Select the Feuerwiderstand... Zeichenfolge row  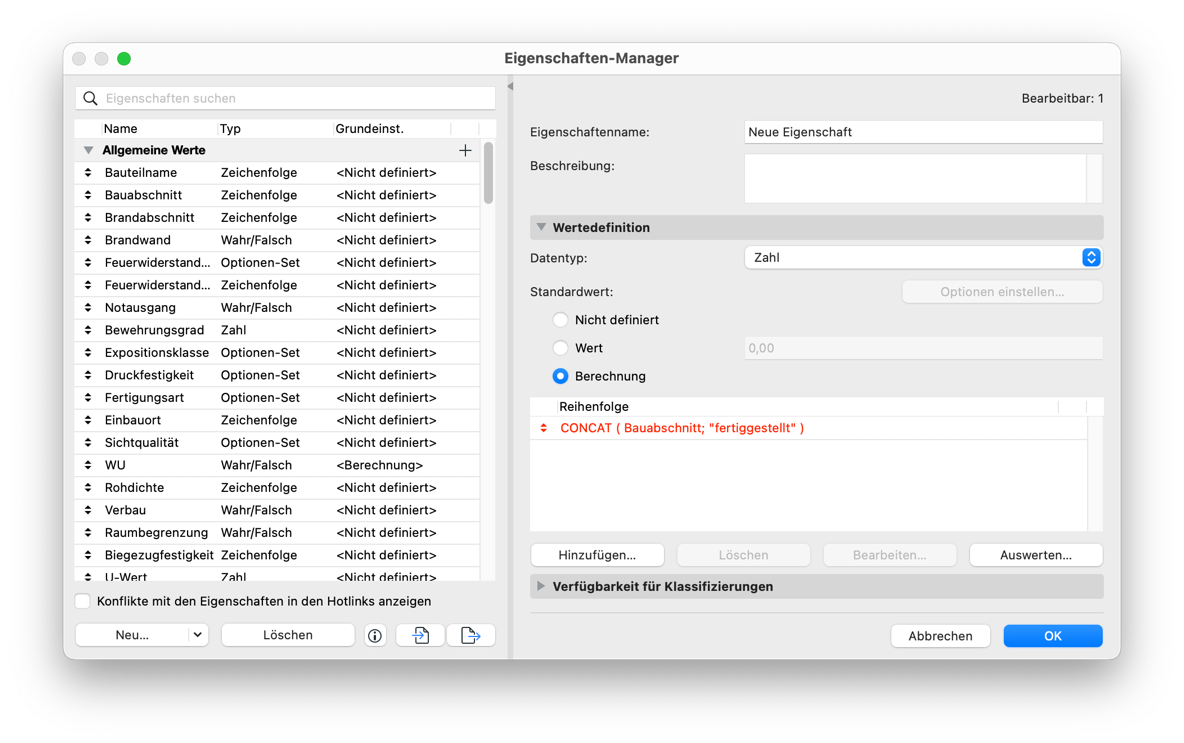(x=277, y=285)
